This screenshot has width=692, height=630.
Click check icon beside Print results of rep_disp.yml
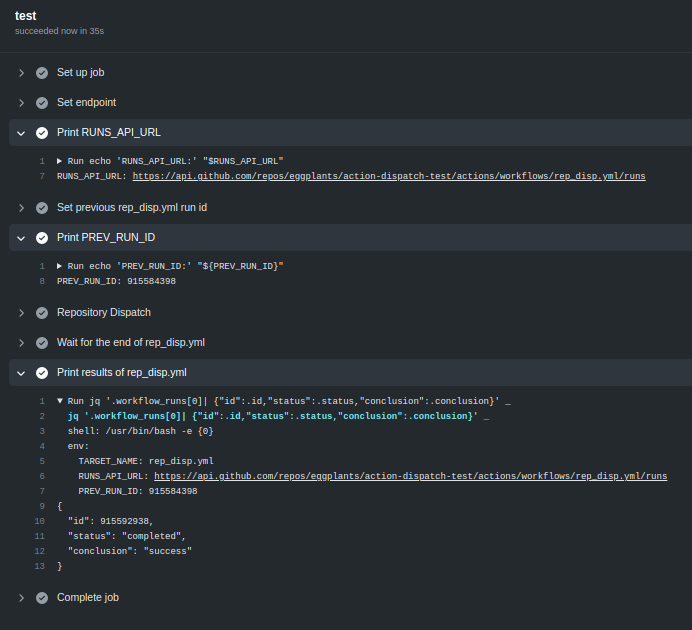click(42, 373)
